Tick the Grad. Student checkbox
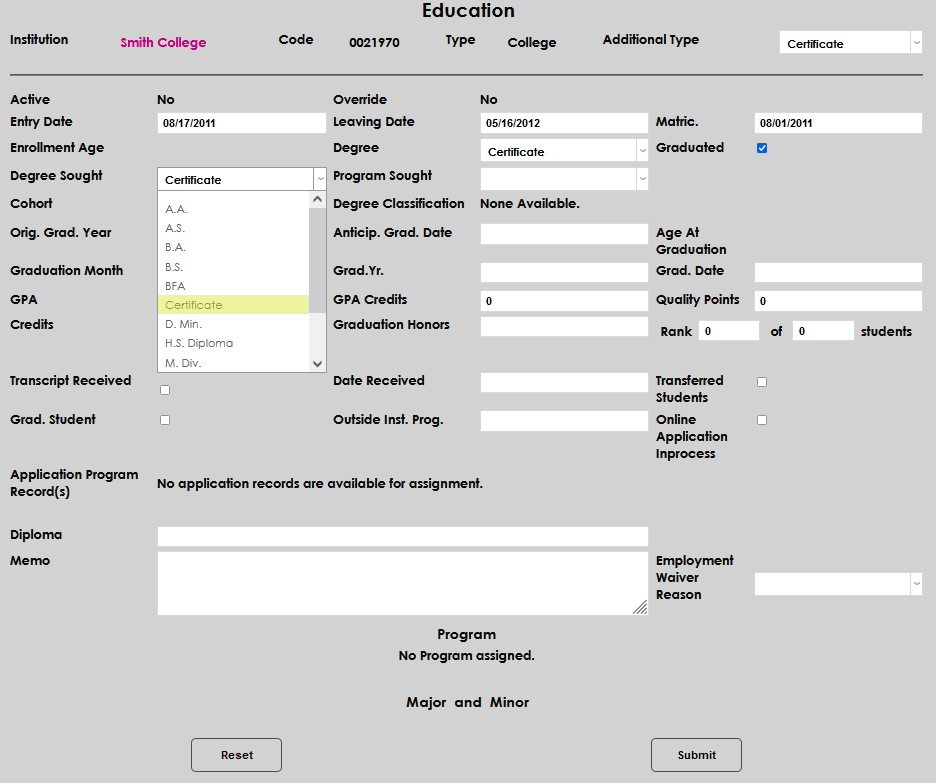The height and width of the screenshot is (783, 936). coord(165,420)
